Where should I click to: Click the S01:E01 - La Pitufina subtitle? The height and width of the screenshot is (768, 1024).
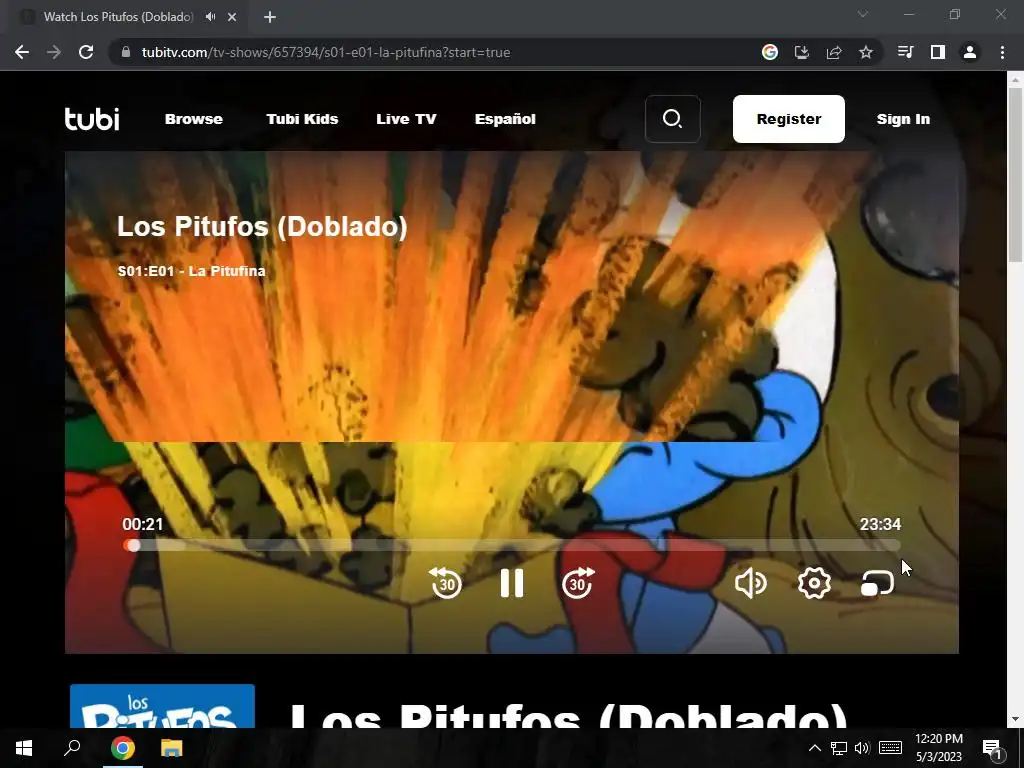click(x=191, y=271)
